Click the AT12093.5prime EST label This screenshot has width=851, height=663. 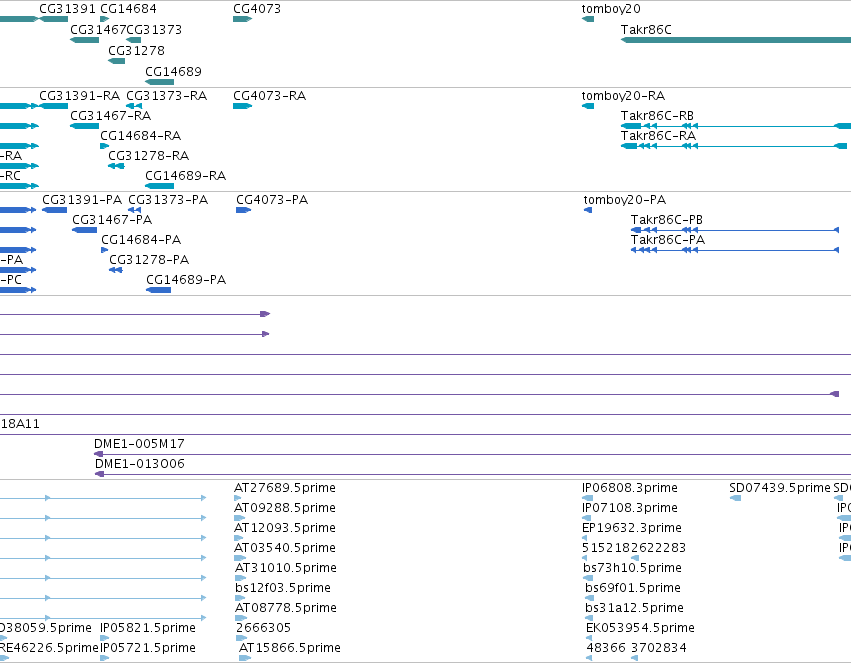pos(285,528)
